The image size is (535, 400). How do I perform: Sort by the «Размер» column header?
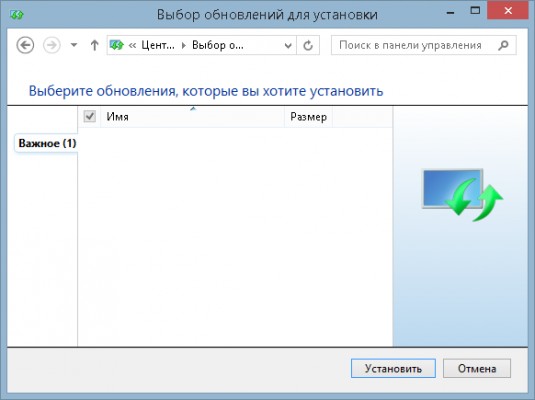308,117
